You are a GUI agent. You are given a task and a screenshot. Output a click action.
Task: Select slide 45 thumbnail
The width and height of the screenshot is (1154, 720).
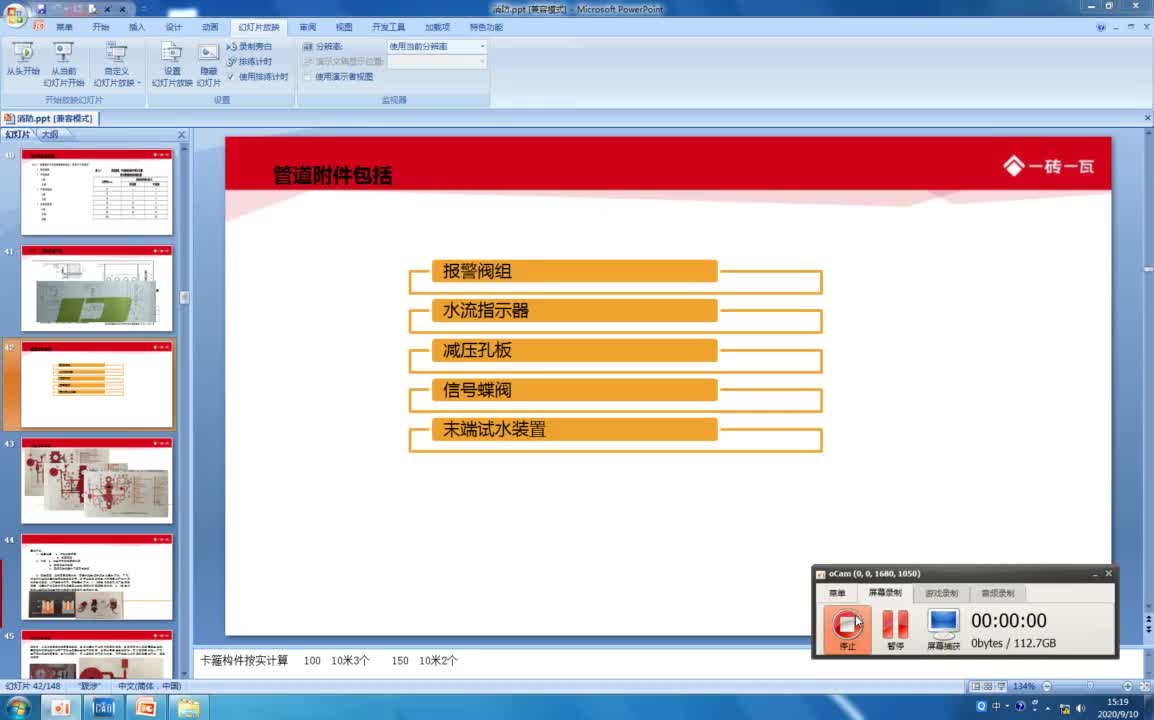(97, 654)
